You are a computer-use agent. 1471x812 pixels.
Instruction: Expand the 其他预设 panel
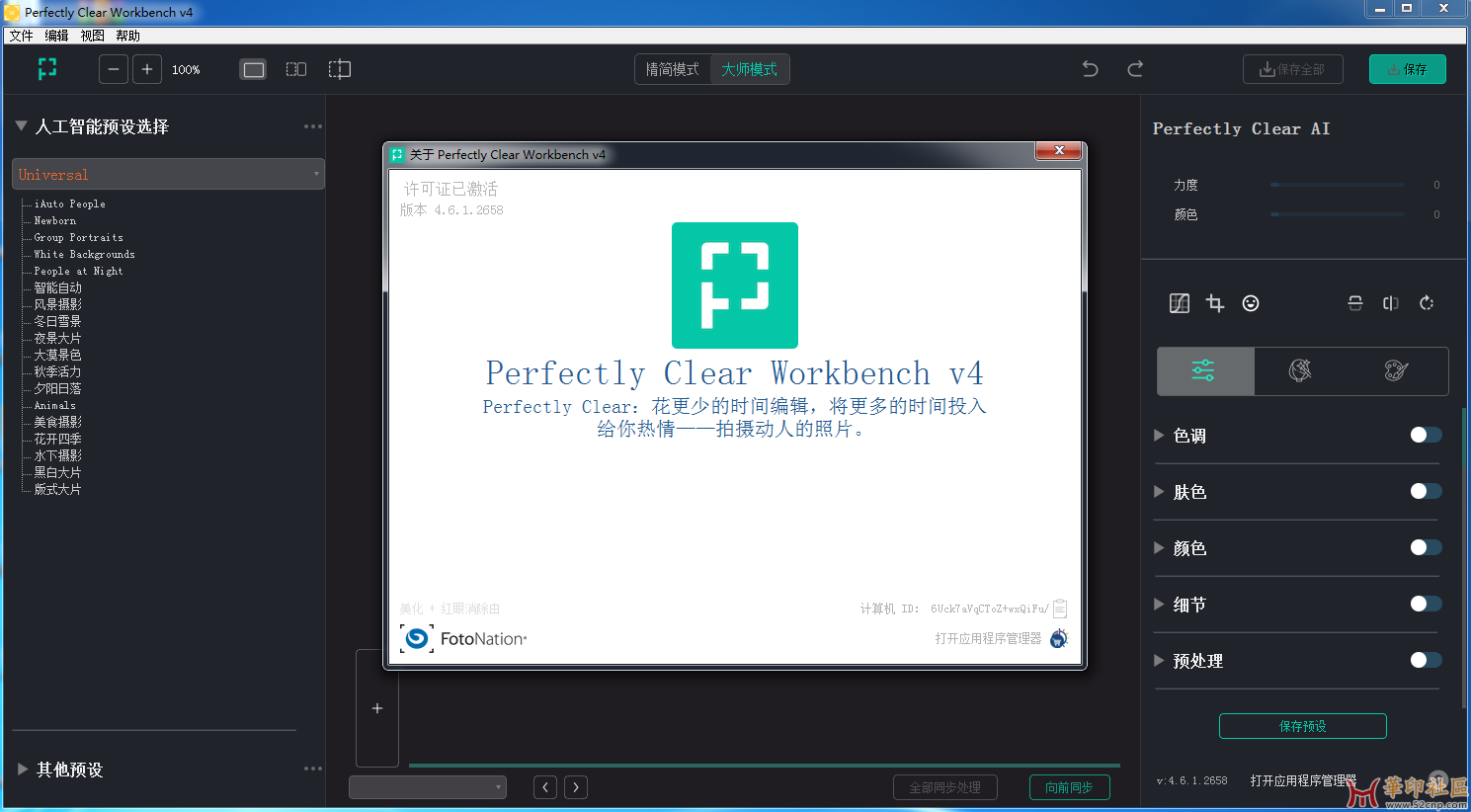click(x=22, y=769)
